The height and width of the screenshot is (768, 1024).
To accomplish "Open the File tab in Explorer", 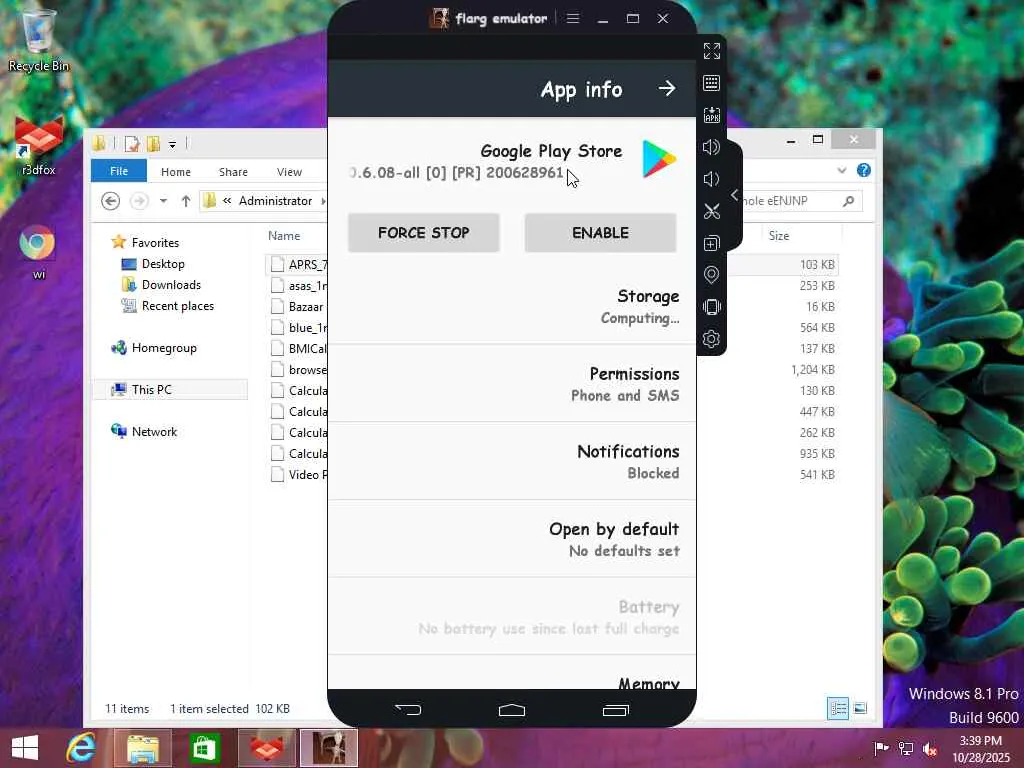I will click(119, 171).
